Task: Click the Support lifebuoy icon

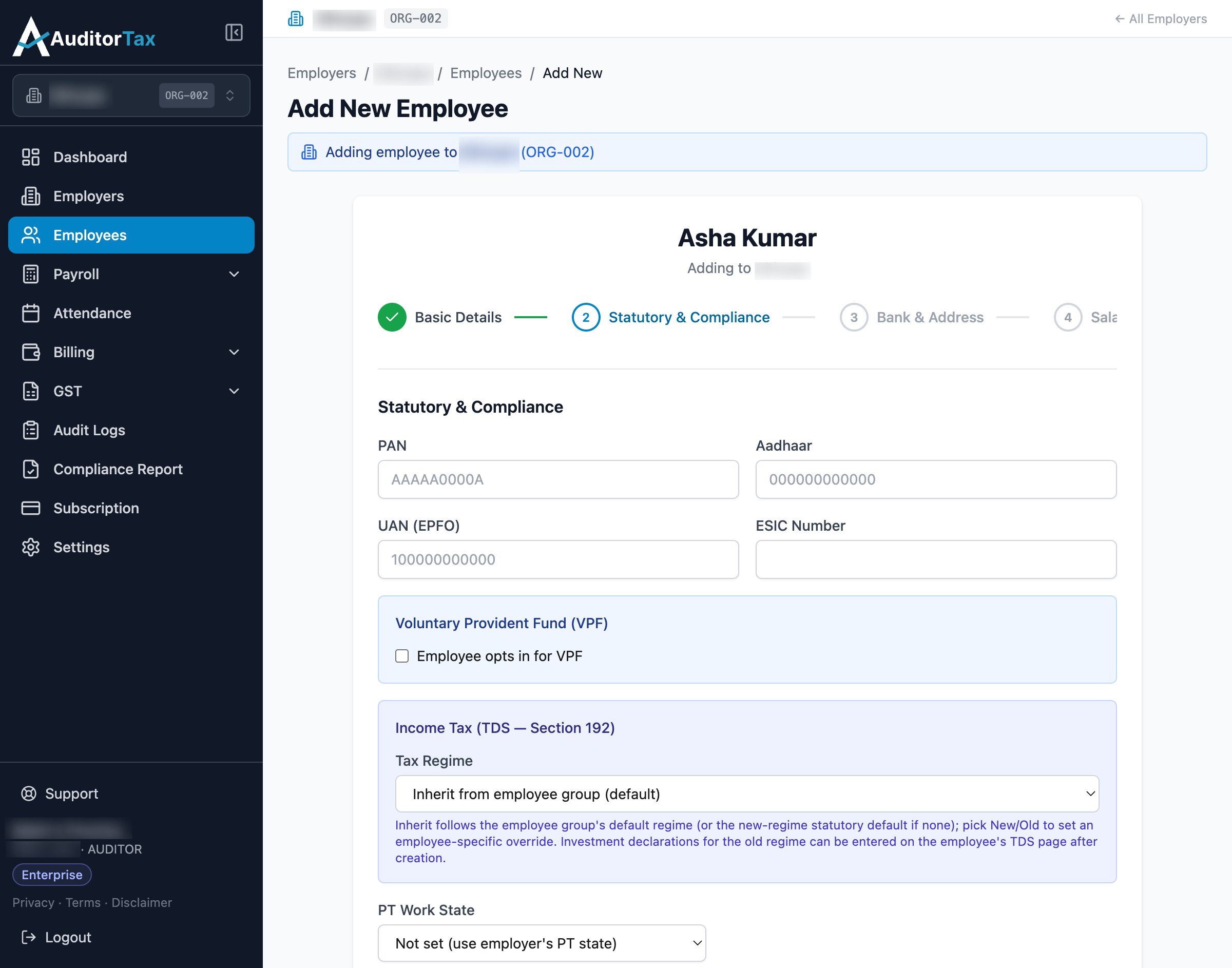Action: (29, 793)
